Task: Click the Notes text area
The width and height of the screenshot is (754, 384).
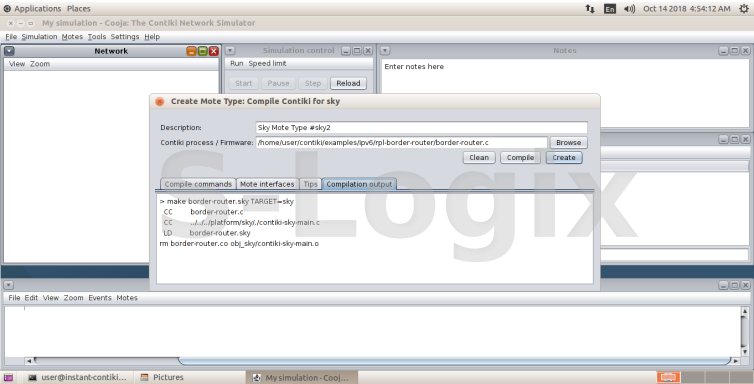Action: pos(566,93)
